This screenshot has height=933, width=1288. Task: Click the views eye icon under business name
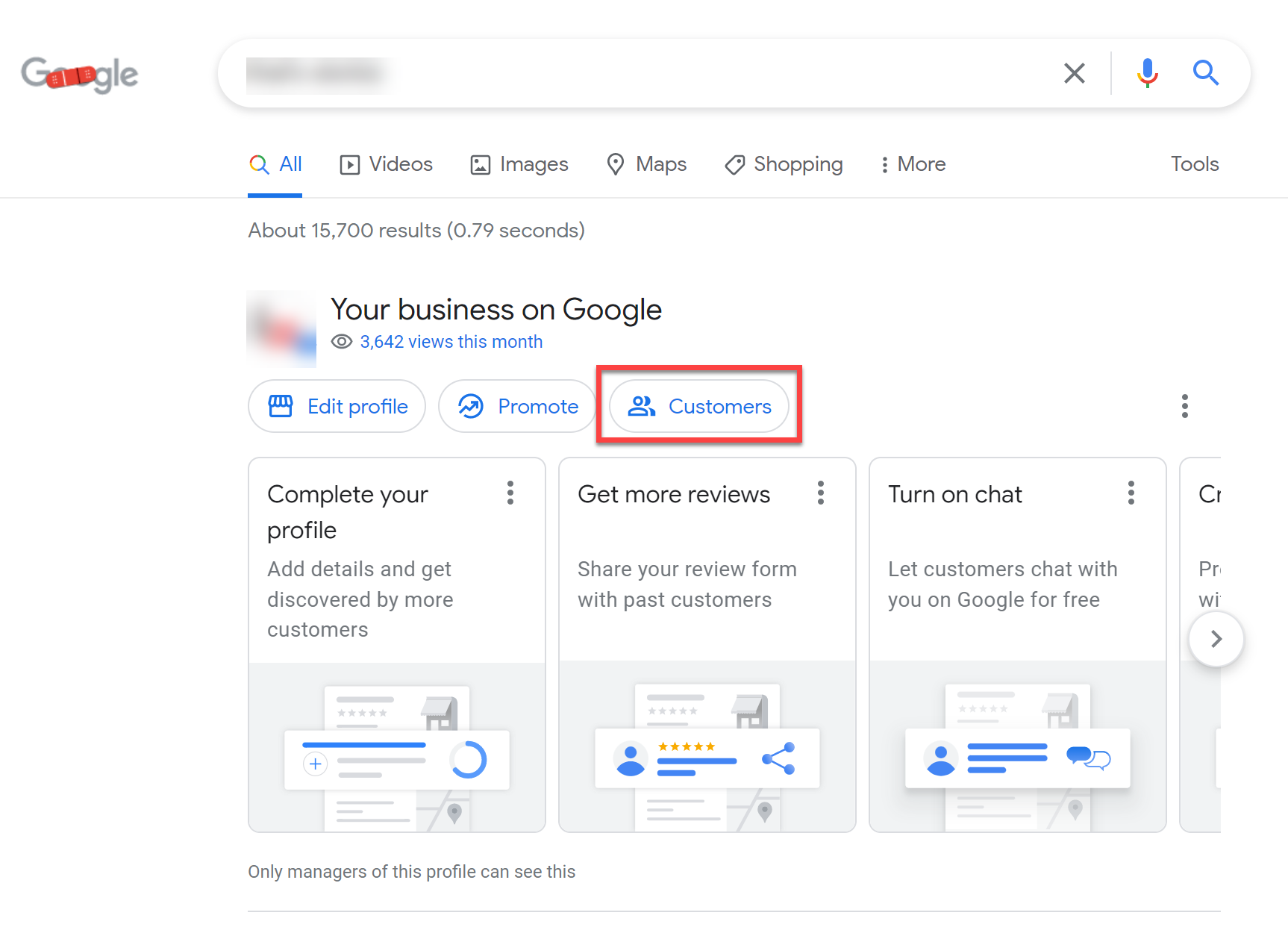click(341, 341)
